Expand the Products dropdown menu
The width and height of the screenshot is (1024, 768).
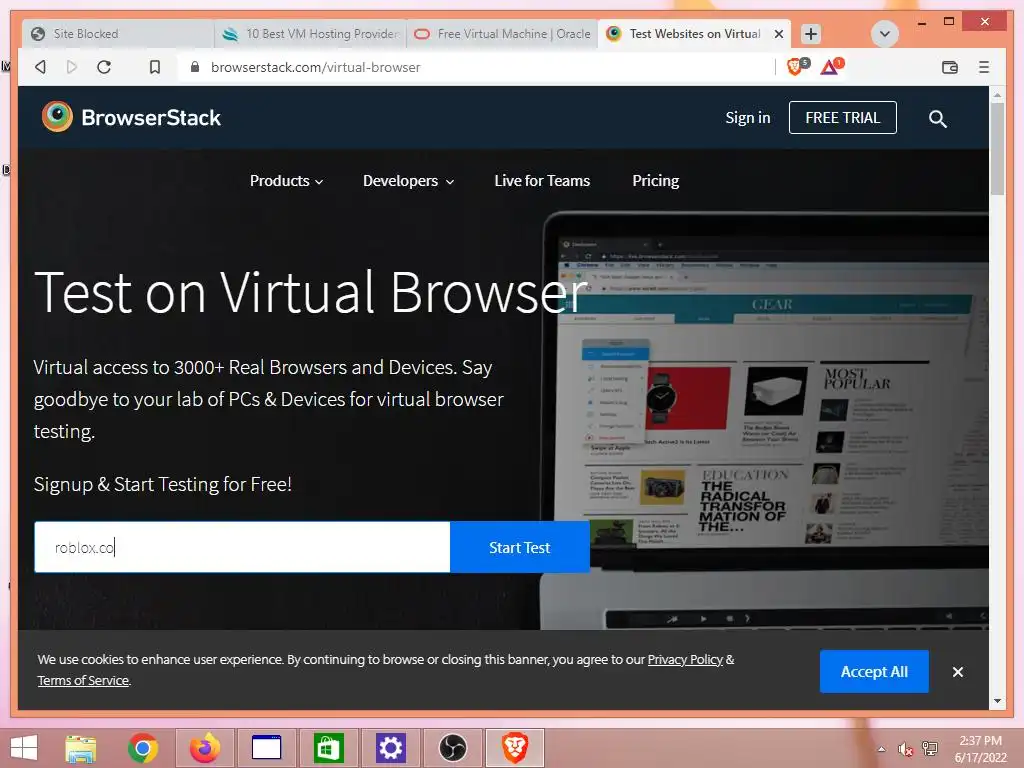(x=286, y=181)
